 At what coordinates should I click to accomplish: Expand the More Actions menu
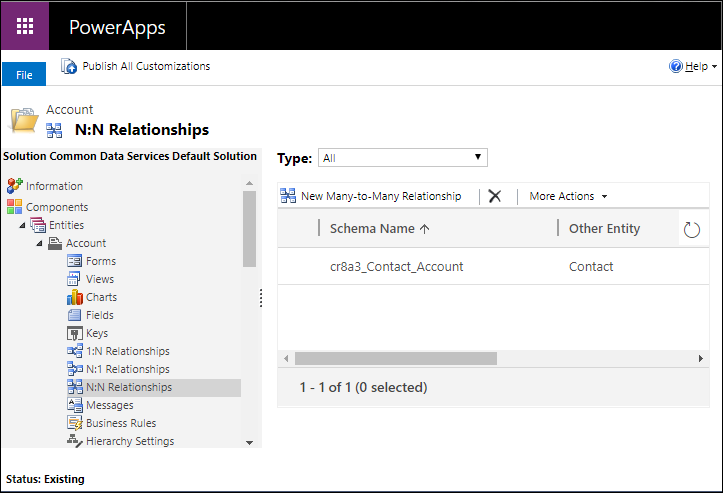click(568, 196)
